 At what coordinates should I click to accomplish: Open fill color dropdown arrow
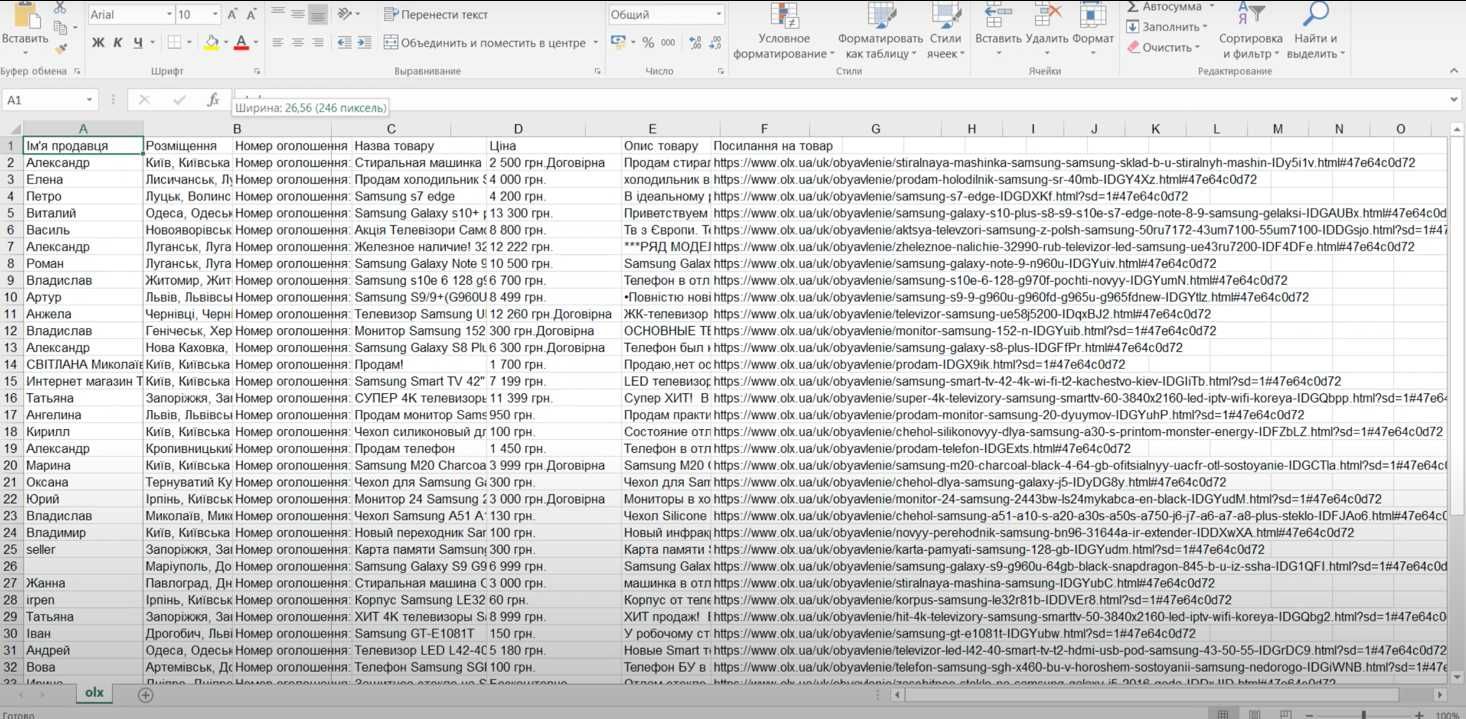(225, 43)
